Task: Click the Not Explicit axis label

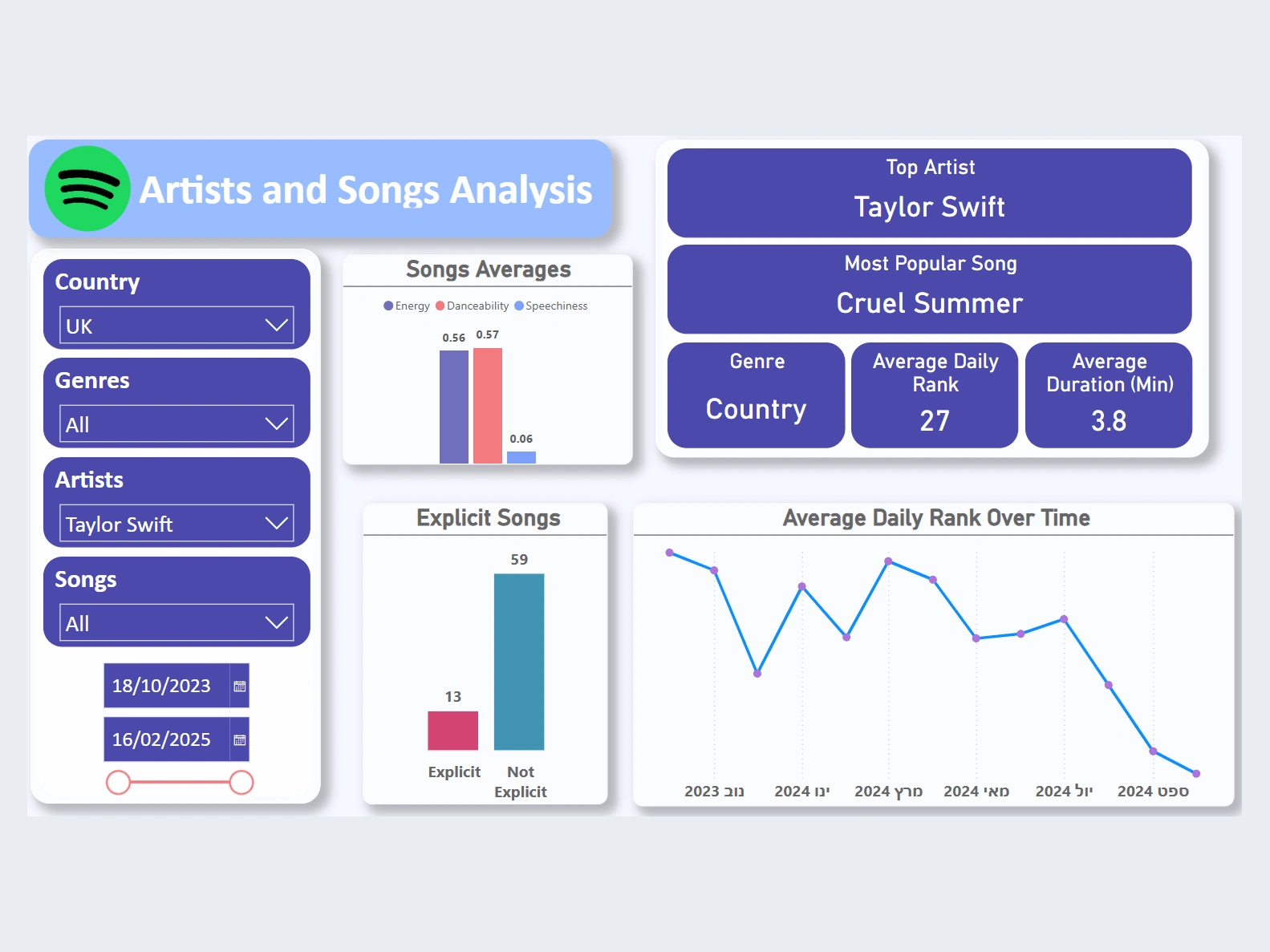Action: (x=520, y=782)
